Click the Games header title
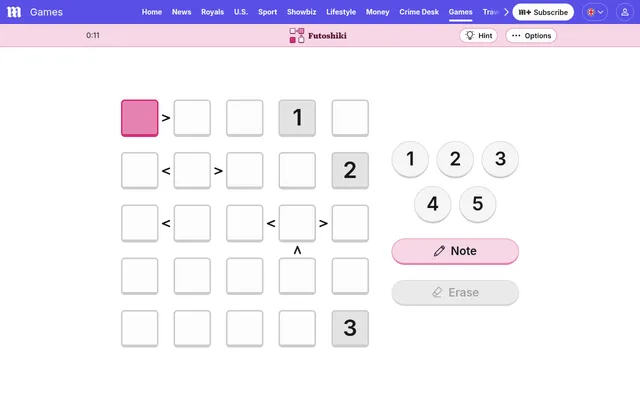Image resolution: width=640 pixels, height=400 pixels. (46, 12)
